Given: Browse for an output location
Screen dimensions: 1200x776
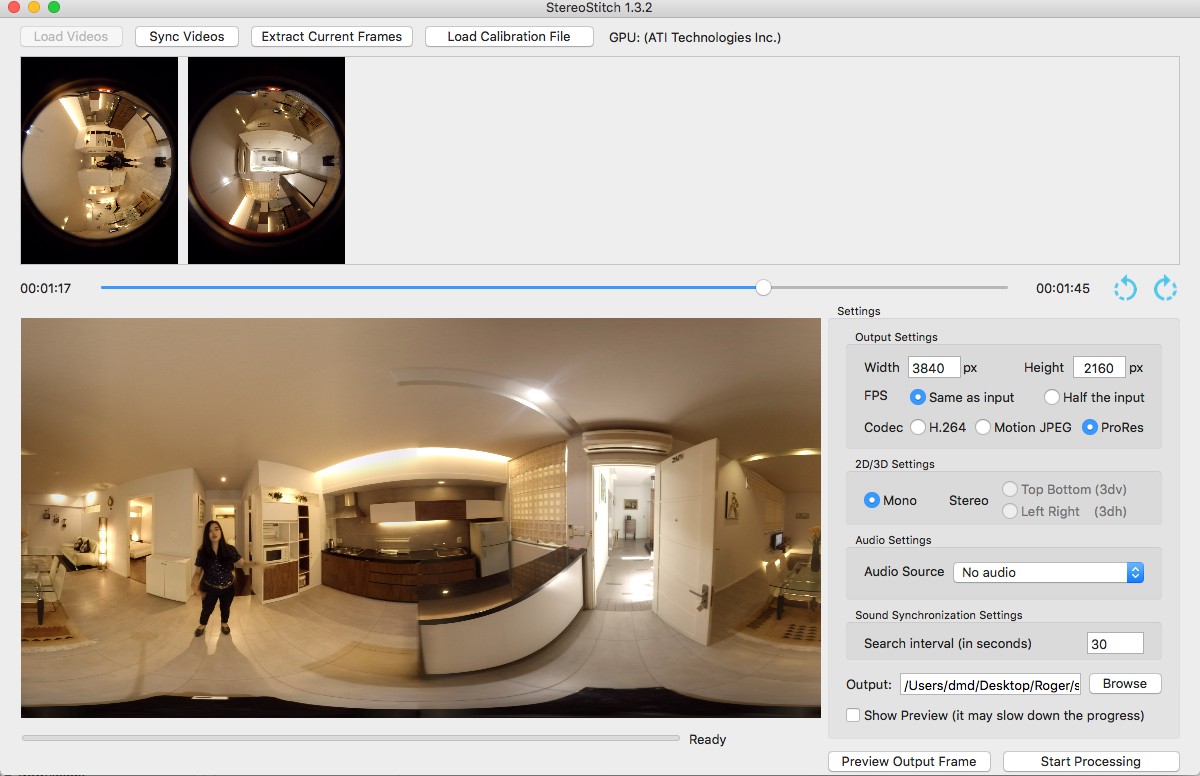Looking at the screenshot, I should click(1125, 684).
